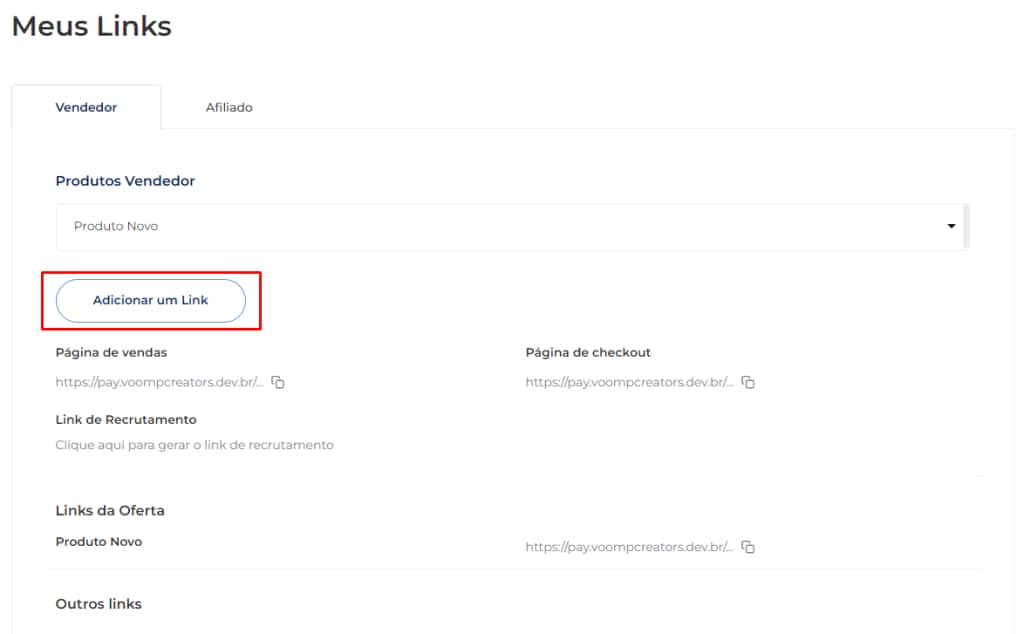
Task: Click the Página de vendas label
Action: tap(111, 352)
